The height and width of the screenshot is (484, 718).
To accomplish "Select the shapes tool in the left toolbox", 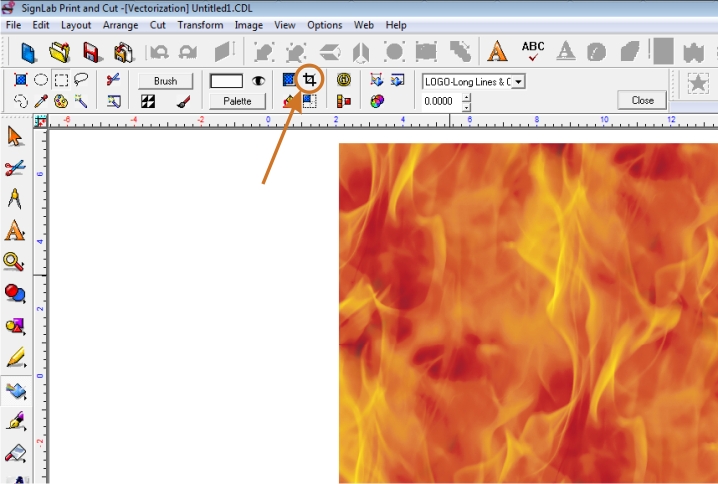I will click(x=15, y=326).
